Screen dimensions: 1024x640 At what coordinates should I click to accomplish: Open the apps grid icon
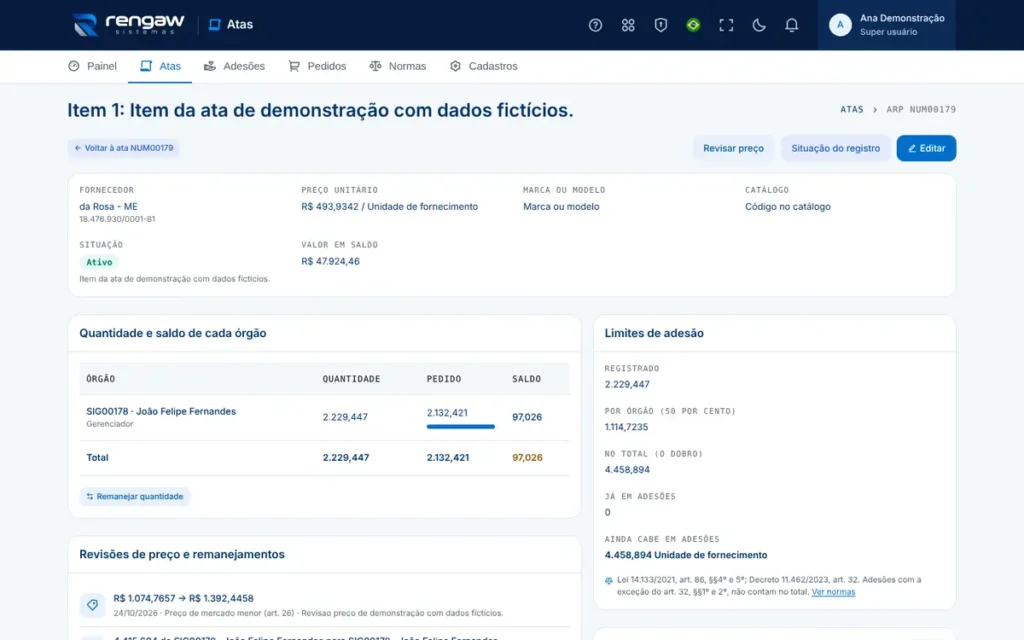[628, 25]
